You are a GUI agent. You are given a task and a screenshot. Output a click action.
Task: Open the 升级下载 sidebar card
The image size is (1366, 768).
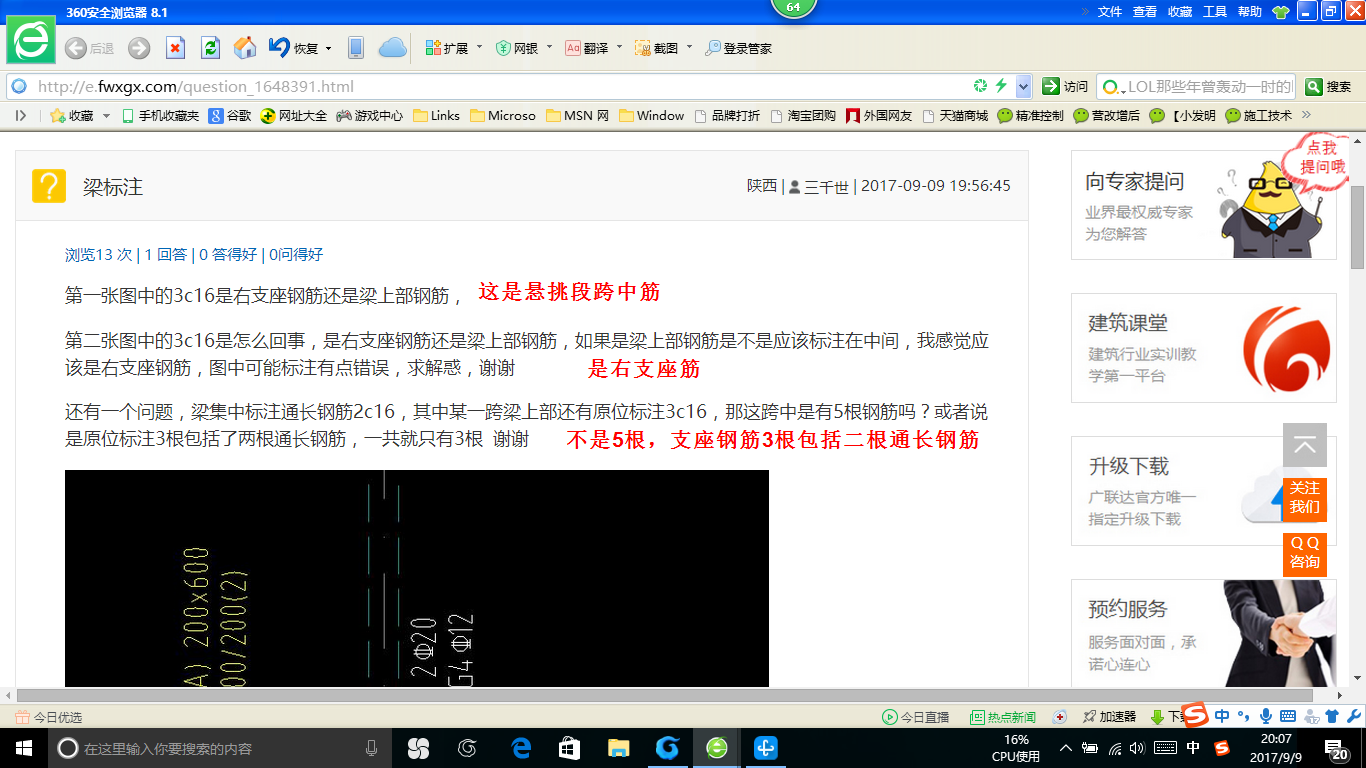[1203, 491]
